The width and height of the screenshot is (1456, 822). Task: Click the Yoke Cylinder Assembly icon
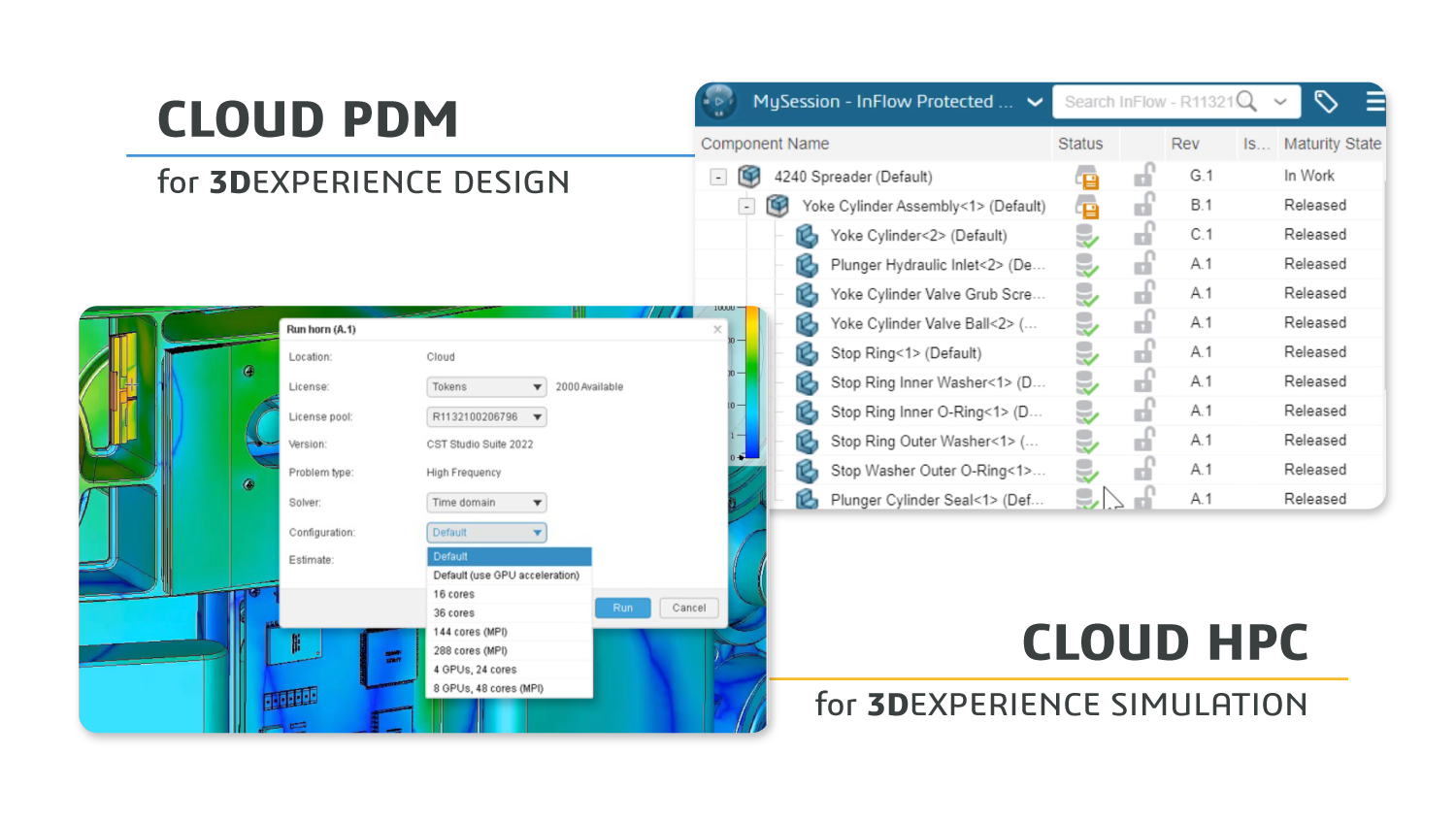coord(778,205)
